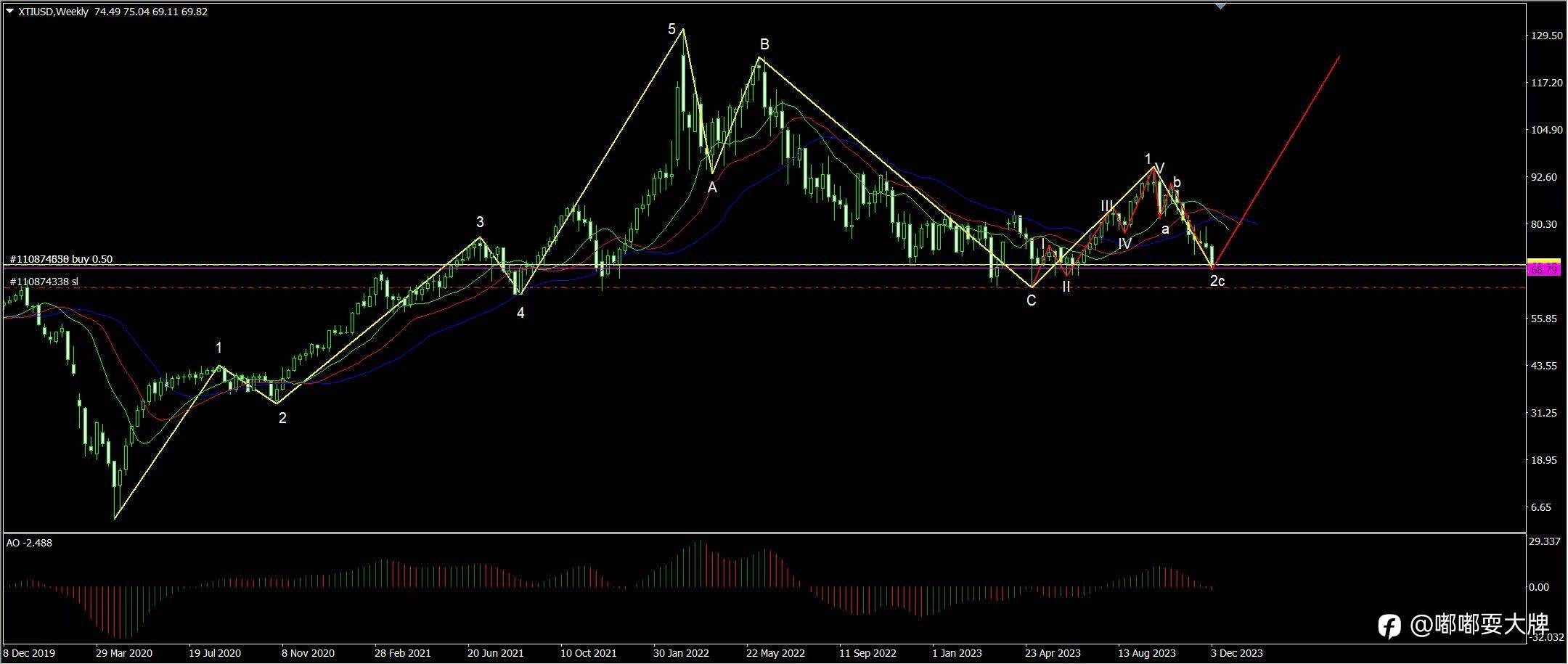1568x664 pixels.
Task: Click the 23 Apr 2023 date label
Action: click(x=1053, y=653)
